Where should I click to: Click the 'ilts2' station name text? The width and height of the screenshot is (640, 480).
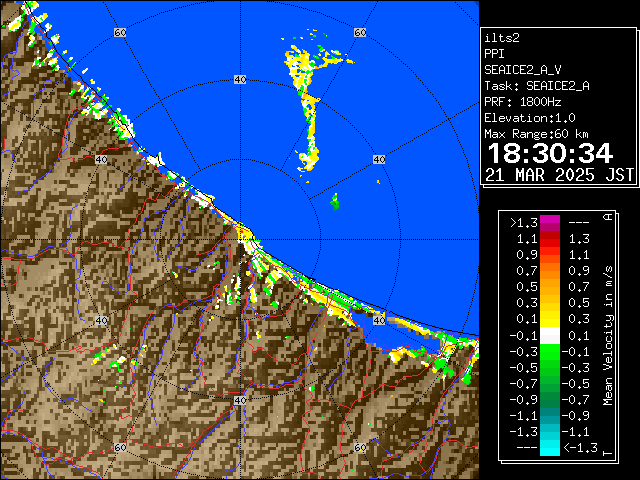(x=502, y=38)
